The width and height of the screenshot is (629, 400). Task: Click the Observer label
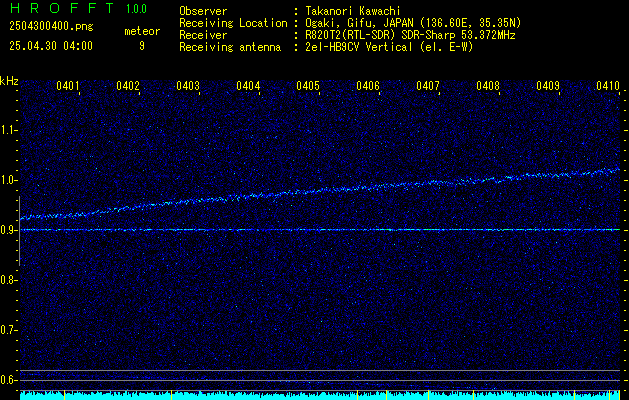click(203, 11)
